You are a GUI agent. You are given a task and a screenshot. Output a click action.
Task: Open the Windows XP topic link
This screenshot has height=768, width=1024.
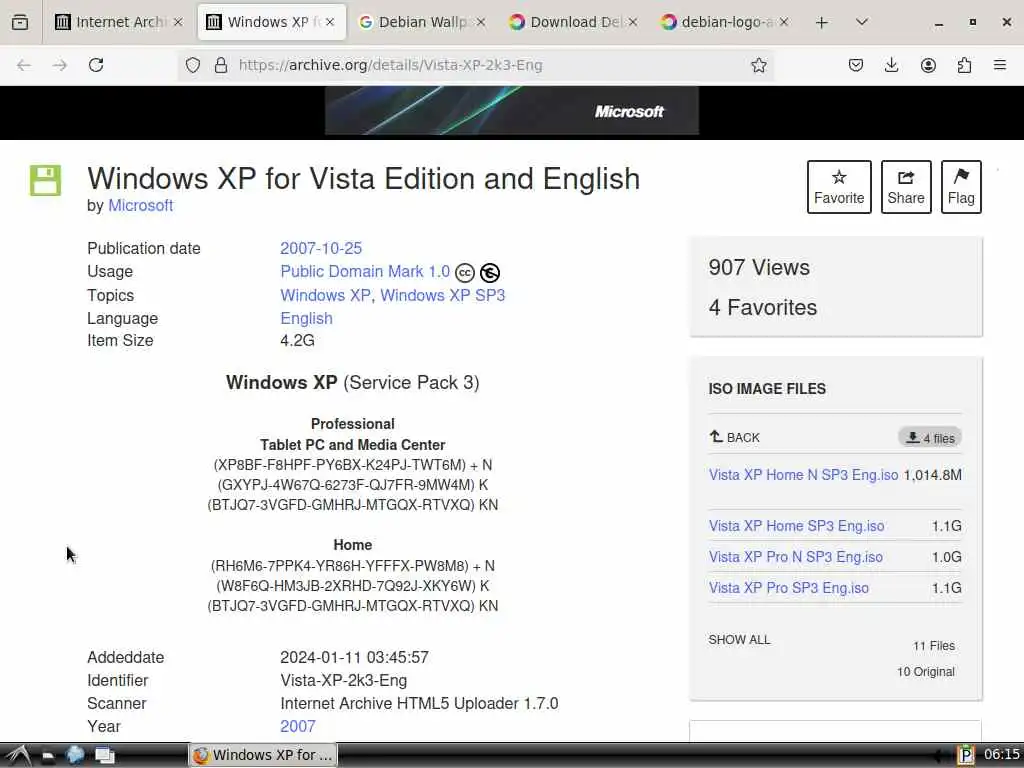325,295
